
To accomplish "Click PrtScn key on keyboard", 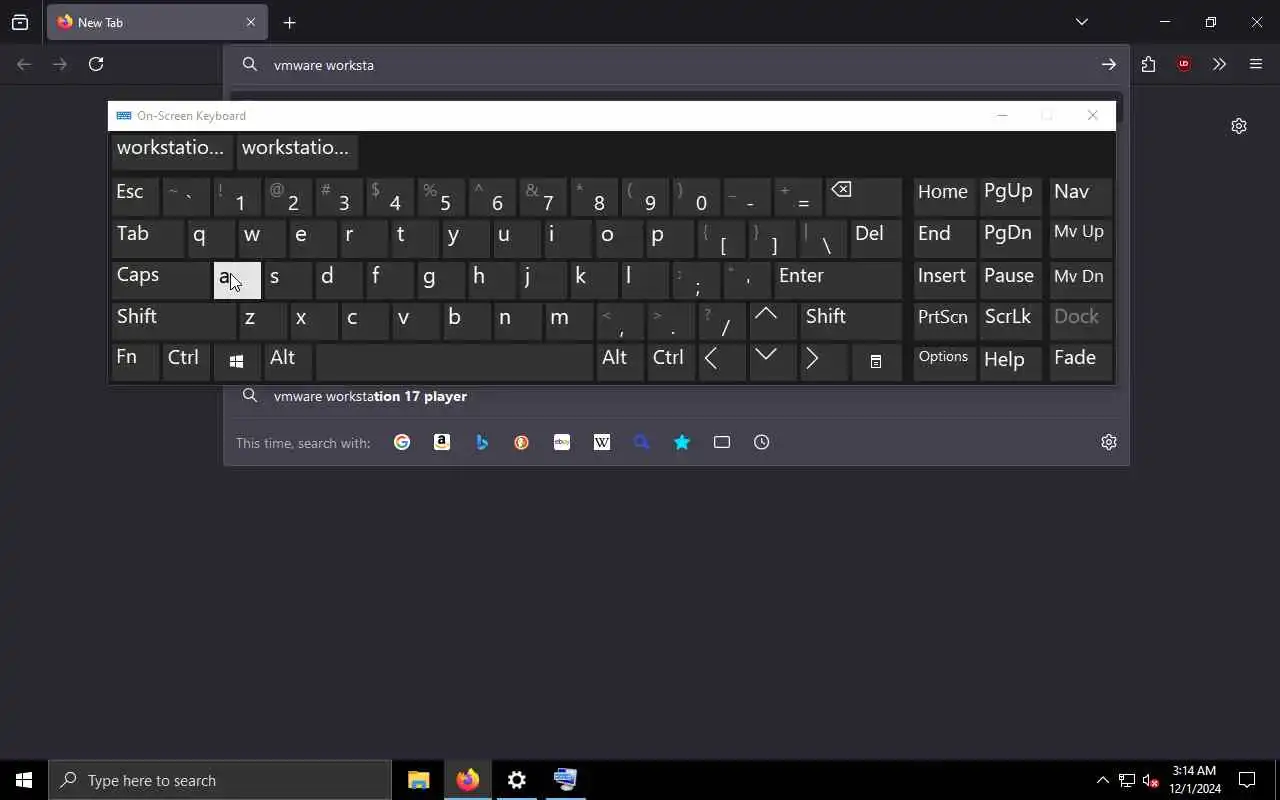I will (945, 321).
